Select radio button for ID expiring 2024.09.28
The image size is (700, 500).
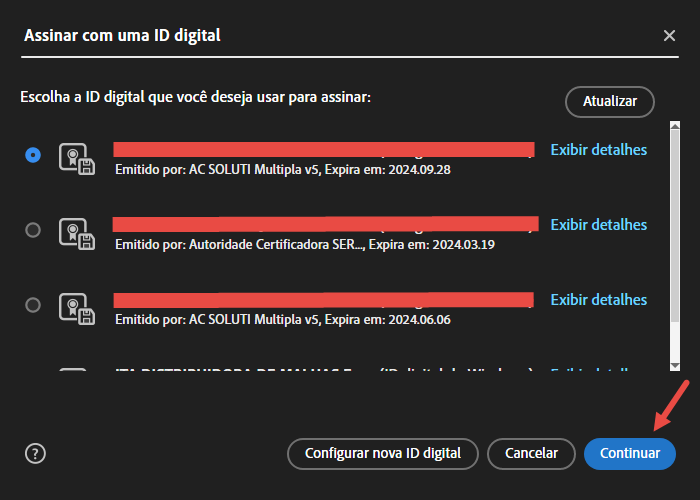(33, 155)
